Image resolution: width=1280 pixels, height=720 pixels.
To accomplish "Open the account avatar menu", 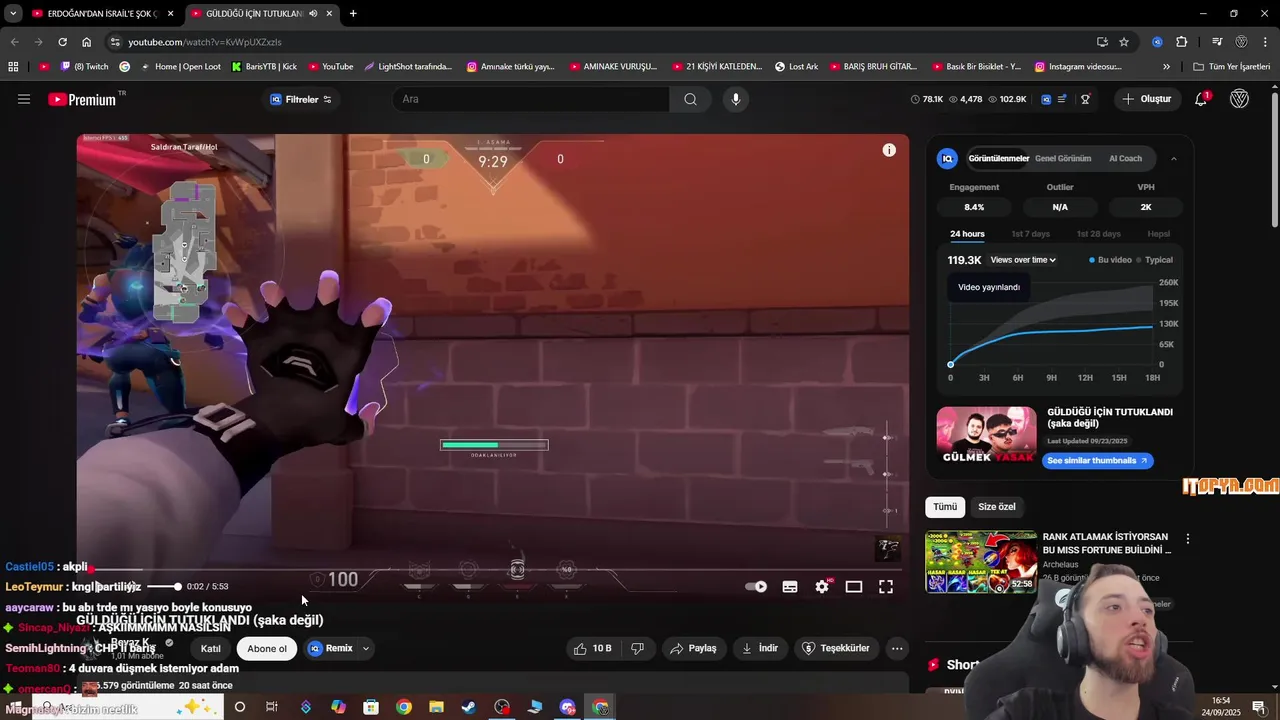I will [1239, 99].
